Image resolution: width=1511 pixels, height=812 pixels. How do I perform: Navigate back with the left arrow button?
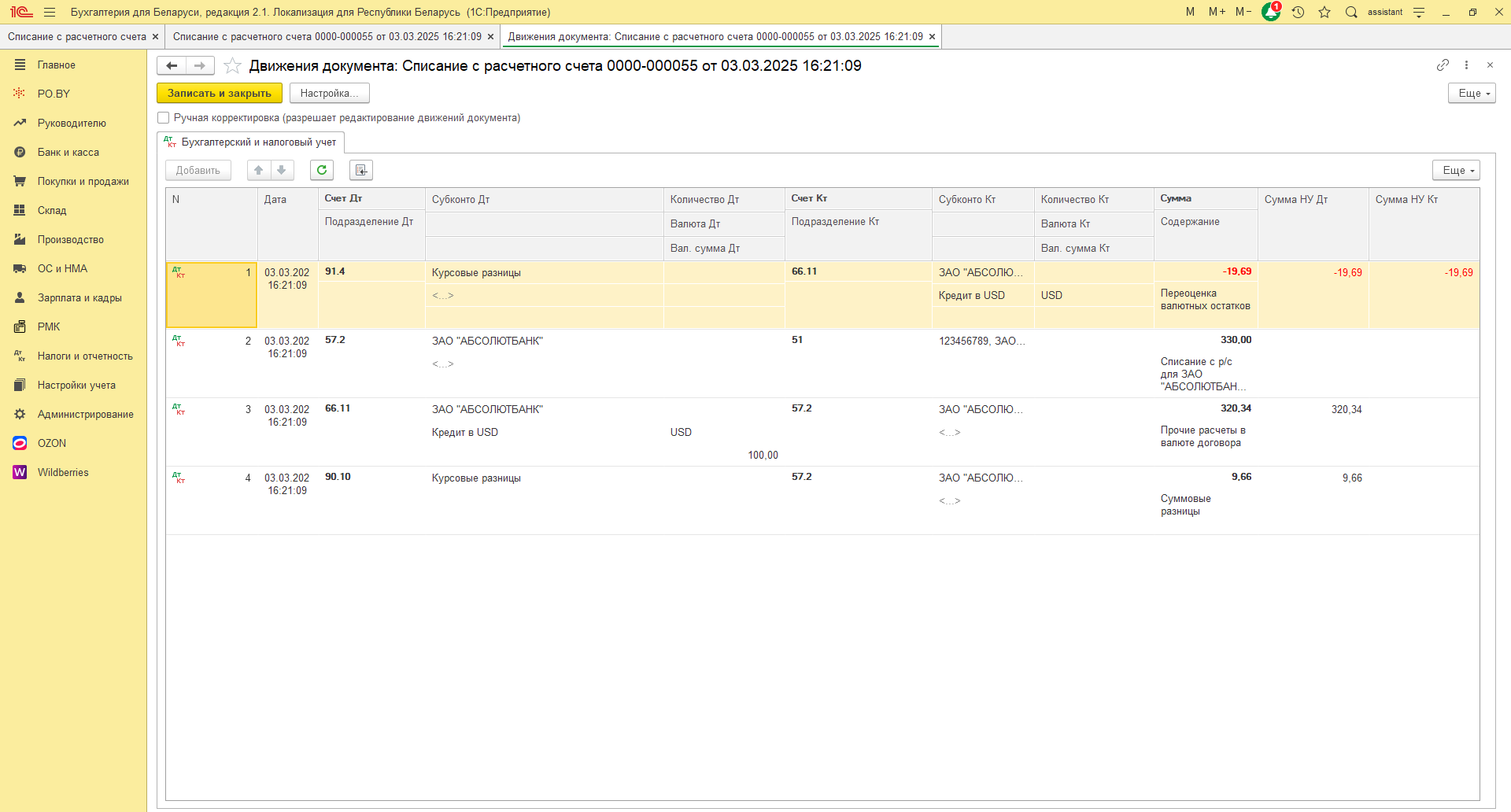click(172, 66)
